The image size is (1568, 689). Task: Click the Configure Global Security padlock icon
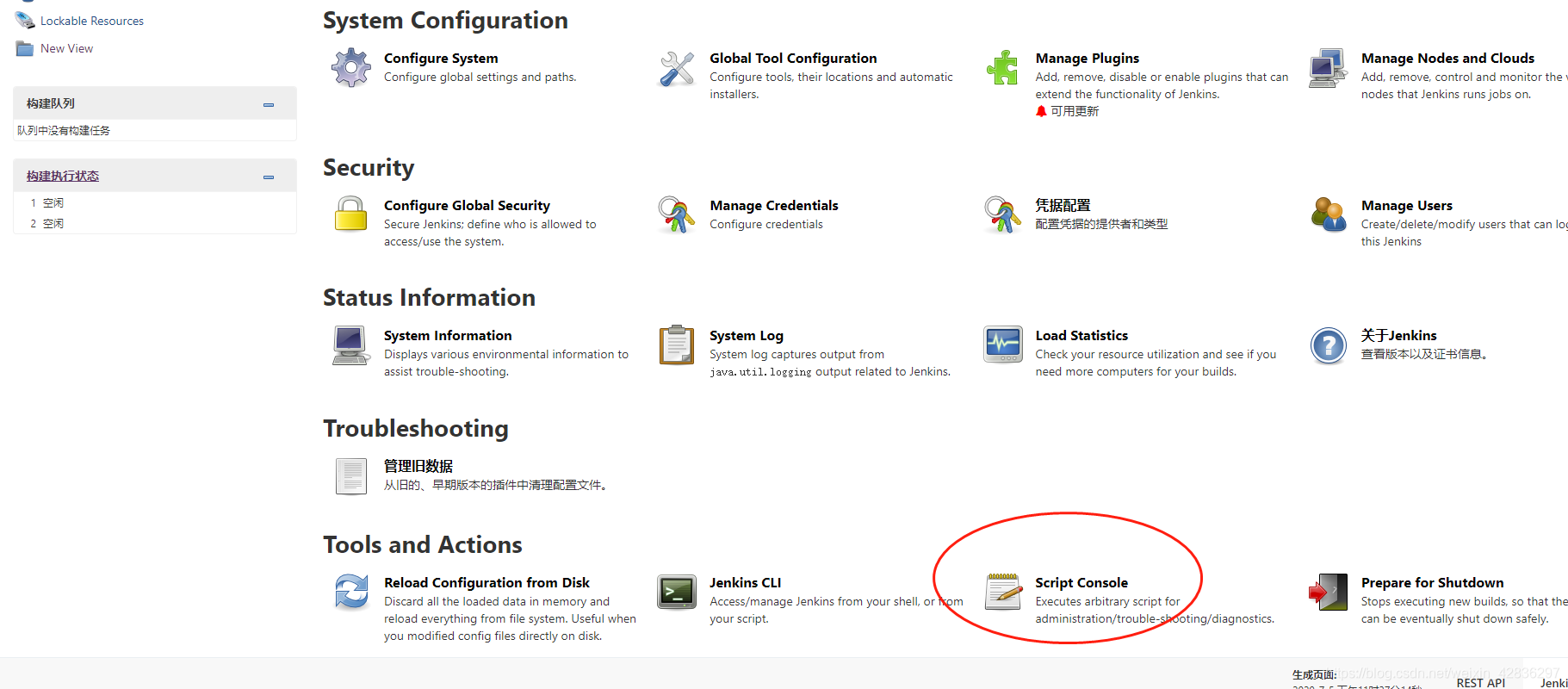[x=351, y=214]
